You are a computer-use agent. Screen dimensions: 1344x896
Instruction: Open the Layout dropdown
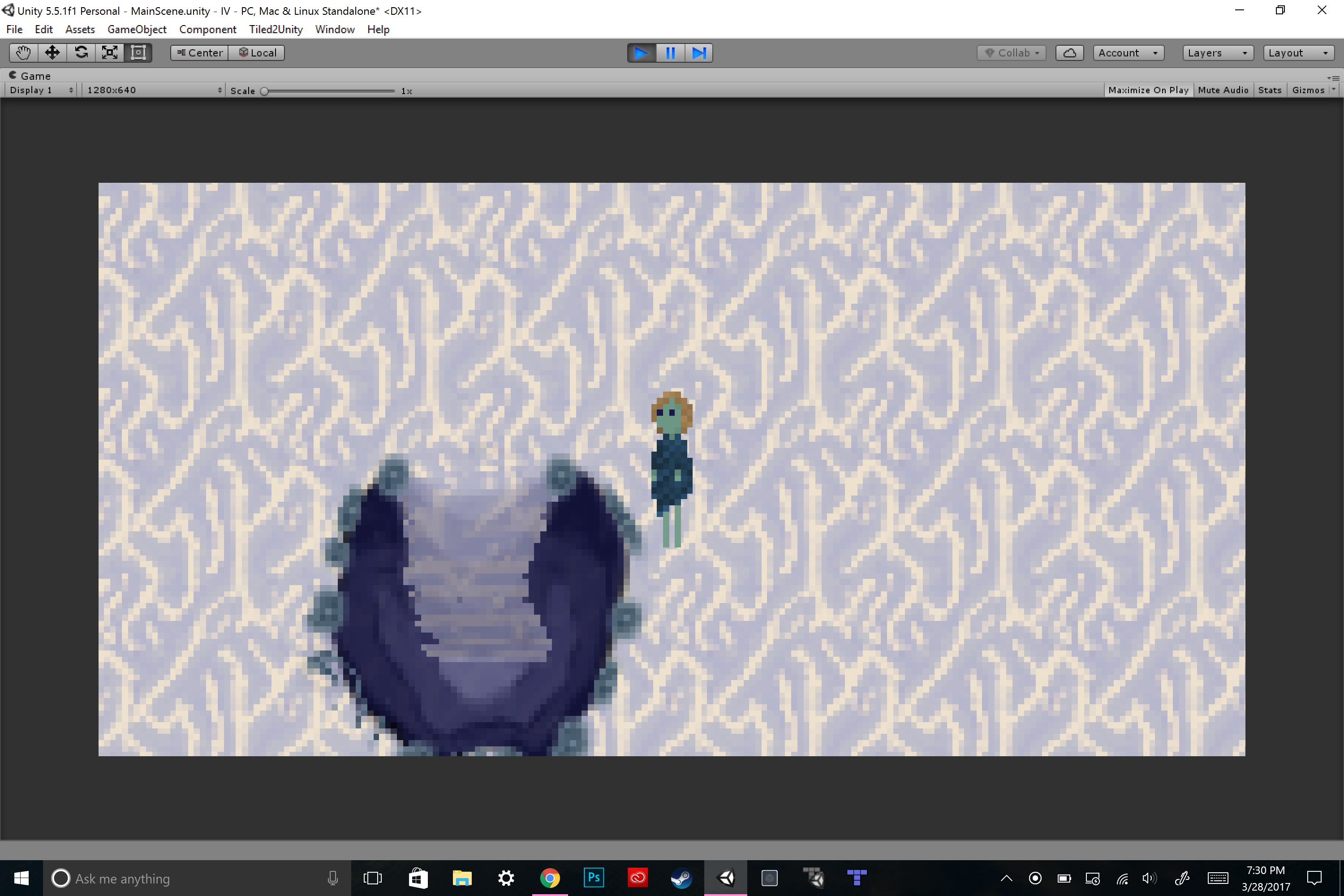click(1299, 52)
